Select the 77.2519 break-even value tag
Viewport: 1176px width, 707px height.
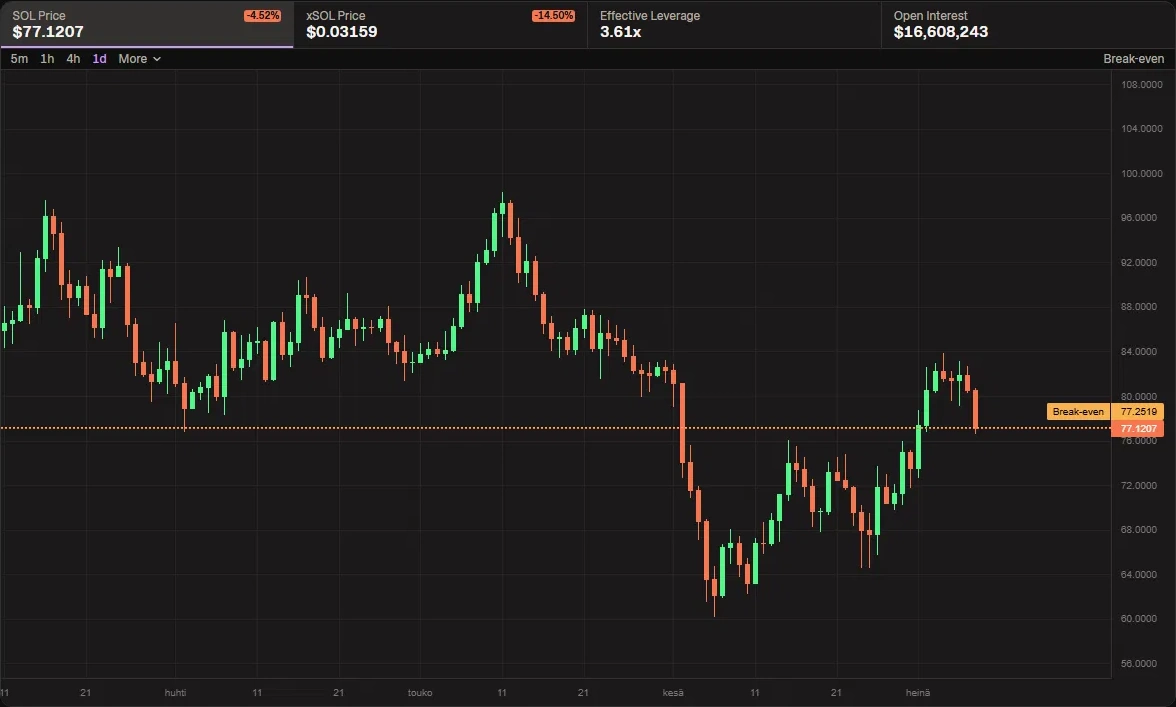point(1138,412)
